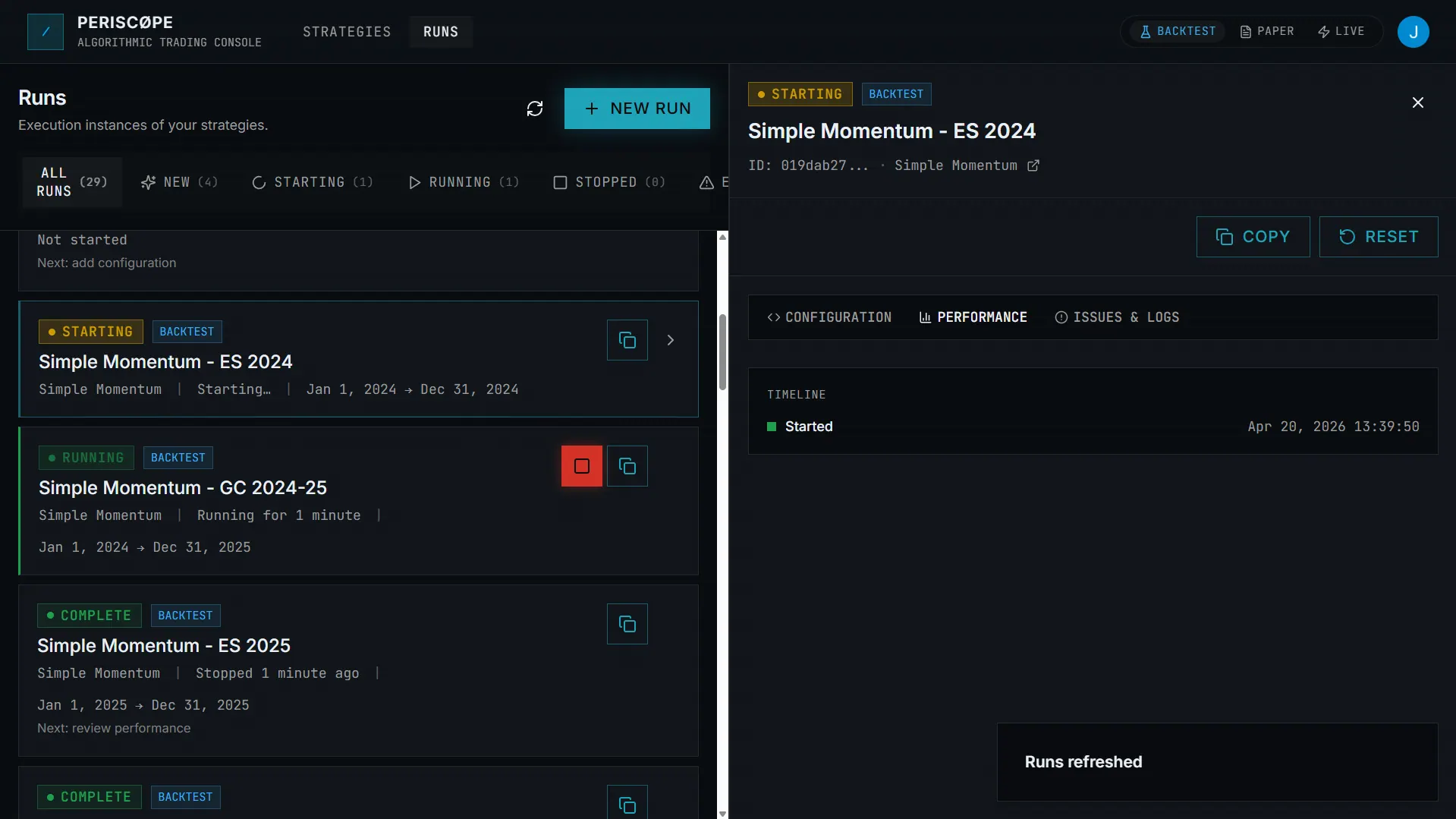Click the RUNNING status badge
The width and height of the screenshot is (1456, 819).
point(86,458)
